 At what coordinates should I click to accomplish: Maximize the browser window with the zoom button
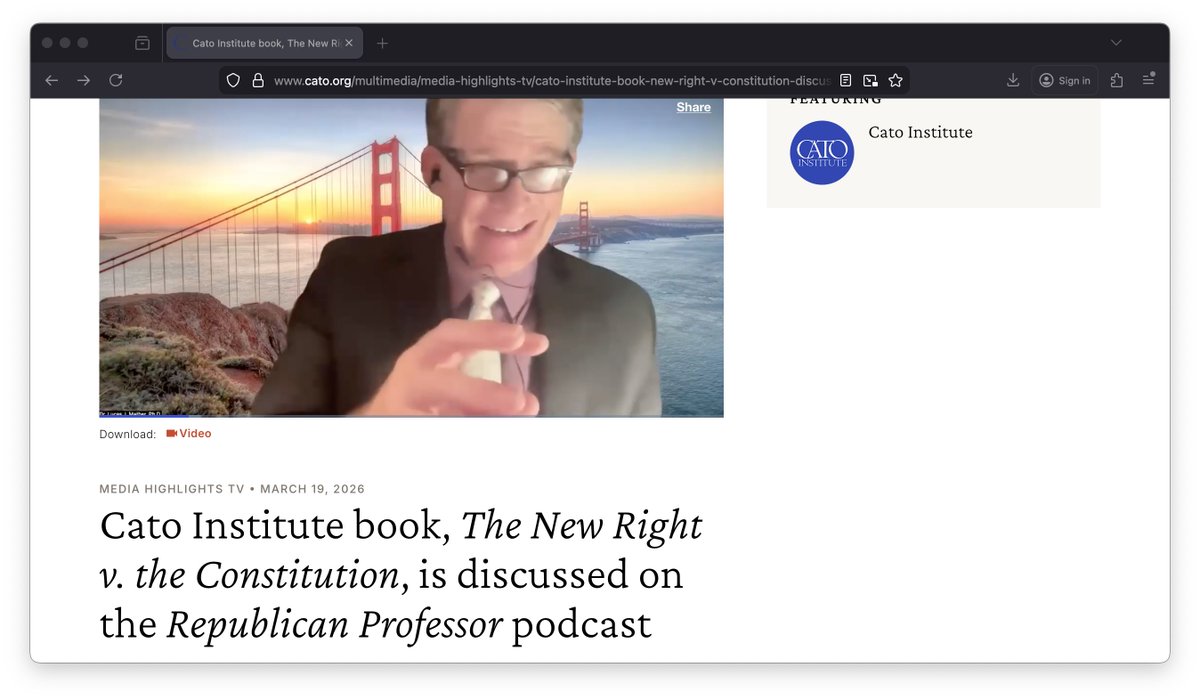(x=83, y=43)
